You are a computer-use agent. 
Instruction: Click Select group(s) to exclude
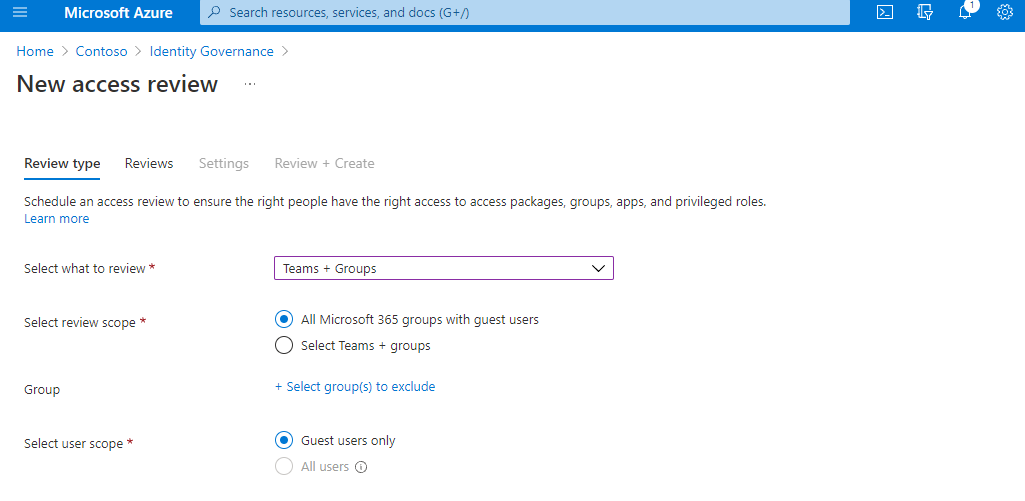(355, 387)
